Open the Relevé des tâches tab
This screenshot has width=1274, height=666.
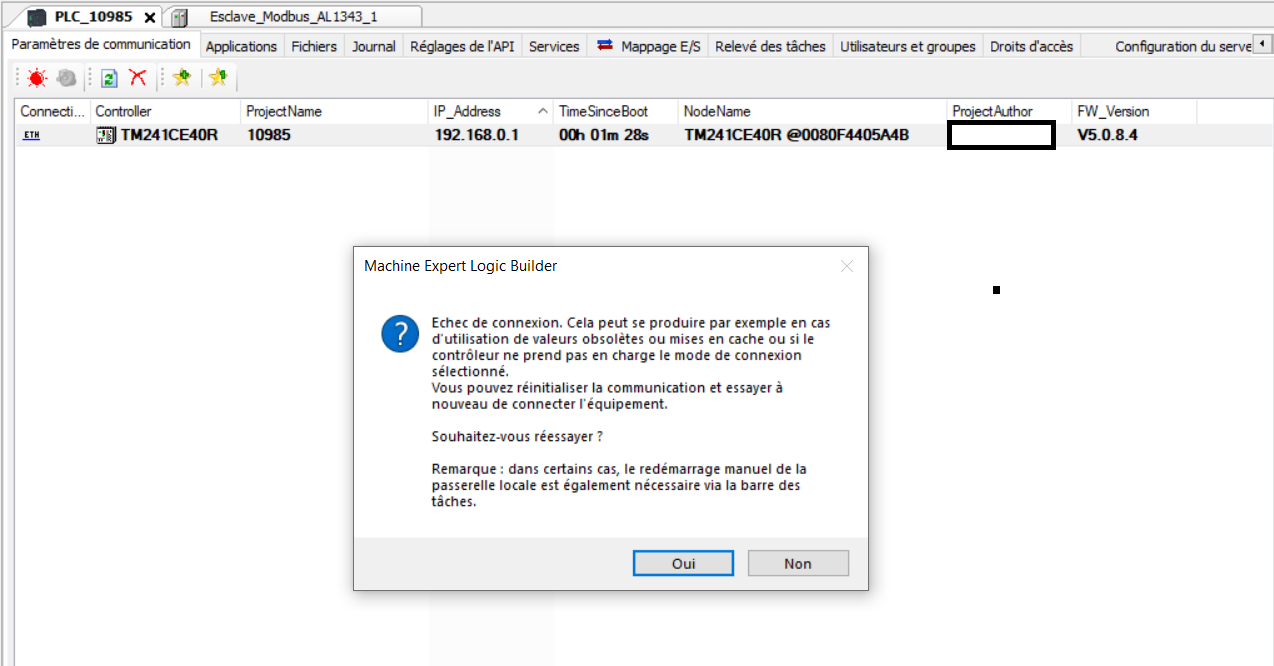coord(770,46)
